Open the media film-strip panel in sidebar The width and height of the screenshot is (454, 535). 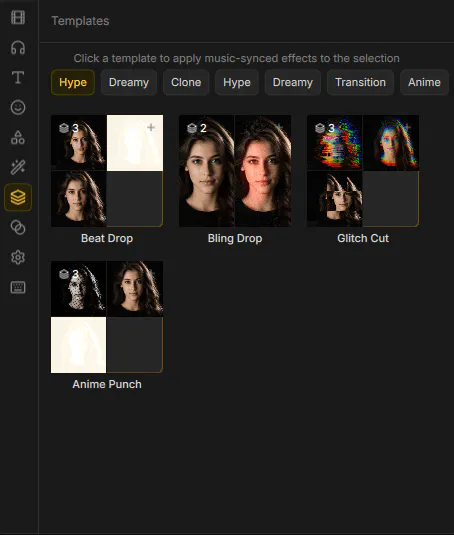(18, 17)
